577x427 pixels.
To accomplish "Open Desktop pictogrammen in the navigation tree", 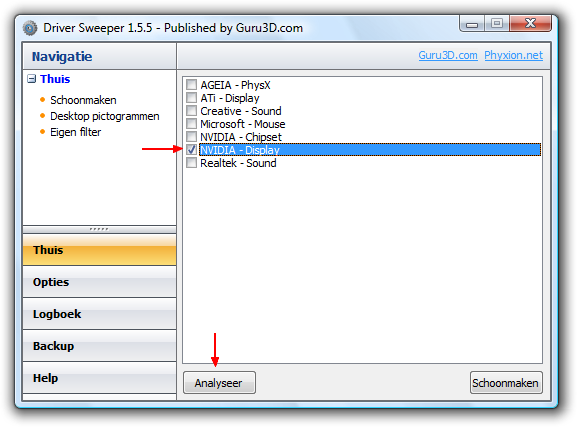I will pyautogui.click(x=105, y=116).
